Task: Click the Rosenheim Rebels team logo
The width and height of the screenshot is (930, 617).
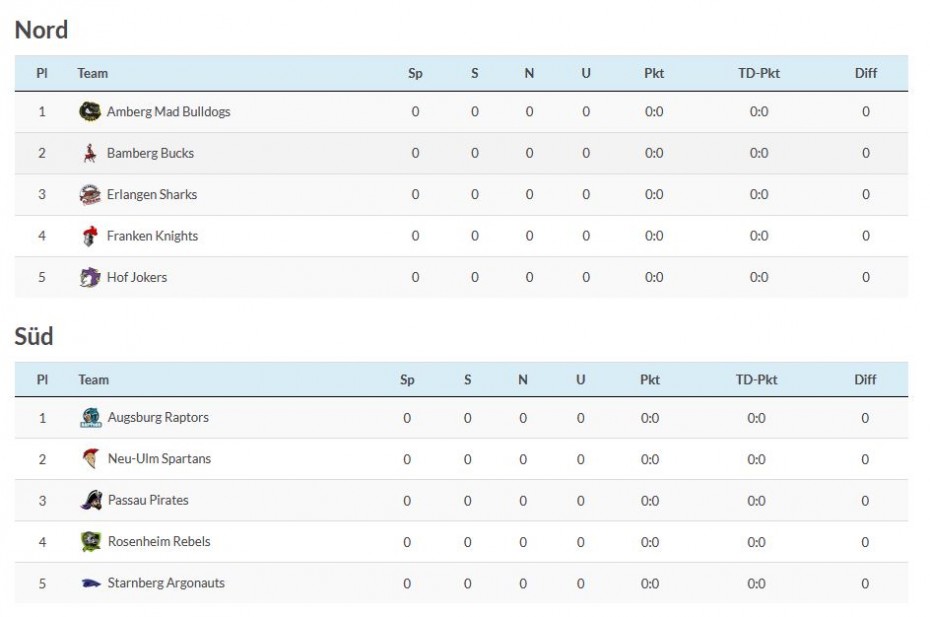Action: click(91, 542)
